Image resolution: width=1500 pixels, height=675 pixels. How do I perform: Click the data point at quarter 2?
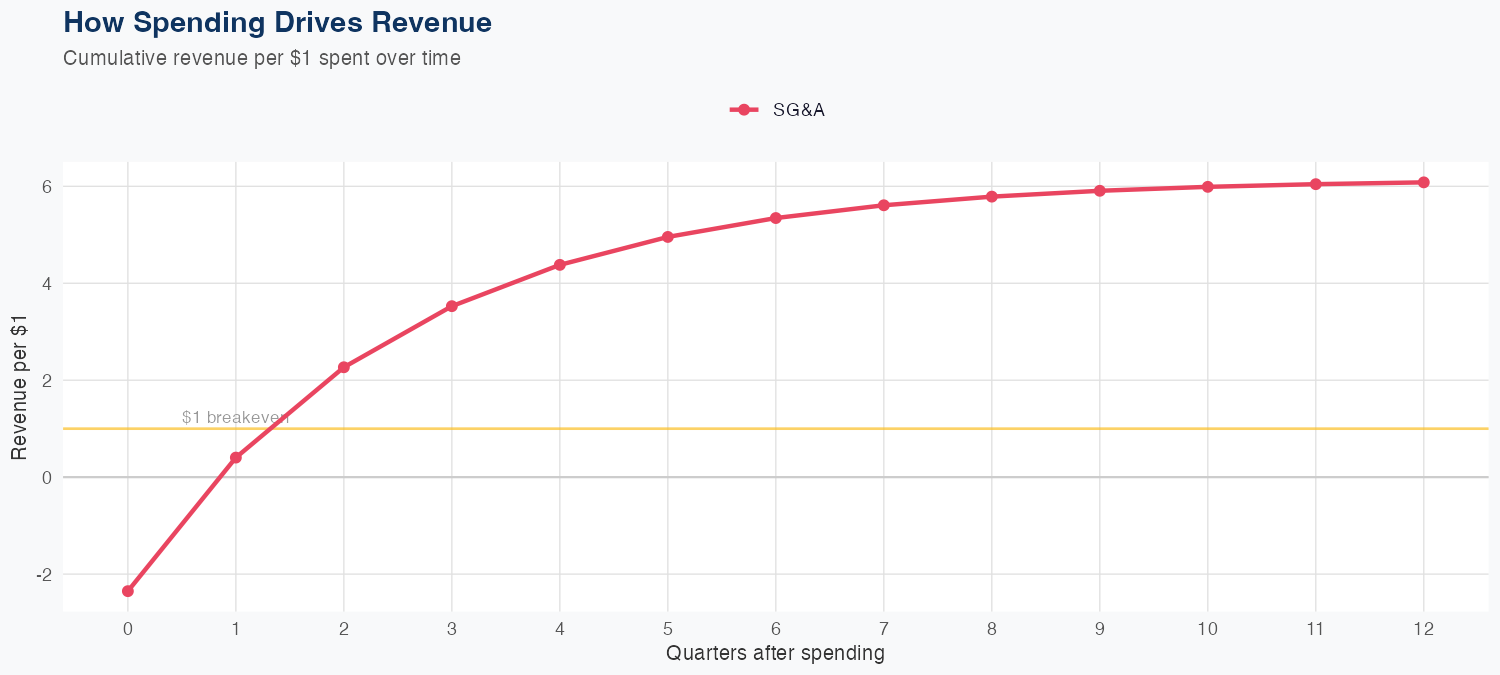(x=344, y=367)
